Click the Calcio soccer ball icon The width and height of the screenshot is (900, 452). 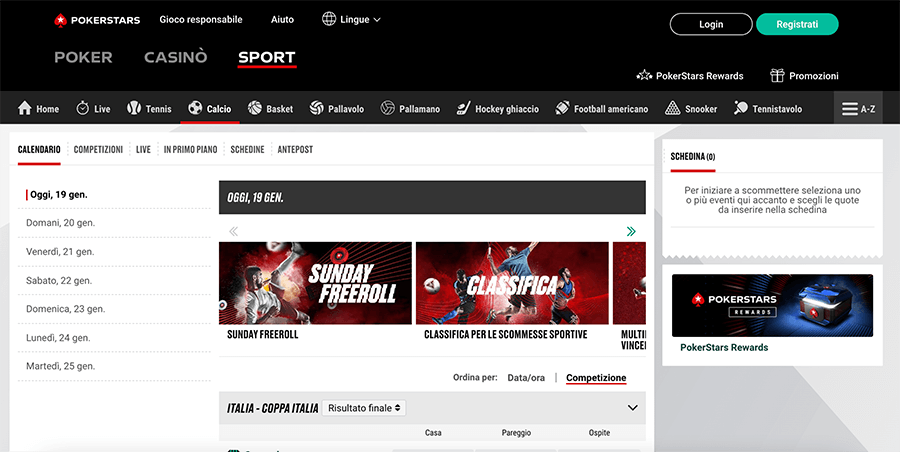click(195, 108)
